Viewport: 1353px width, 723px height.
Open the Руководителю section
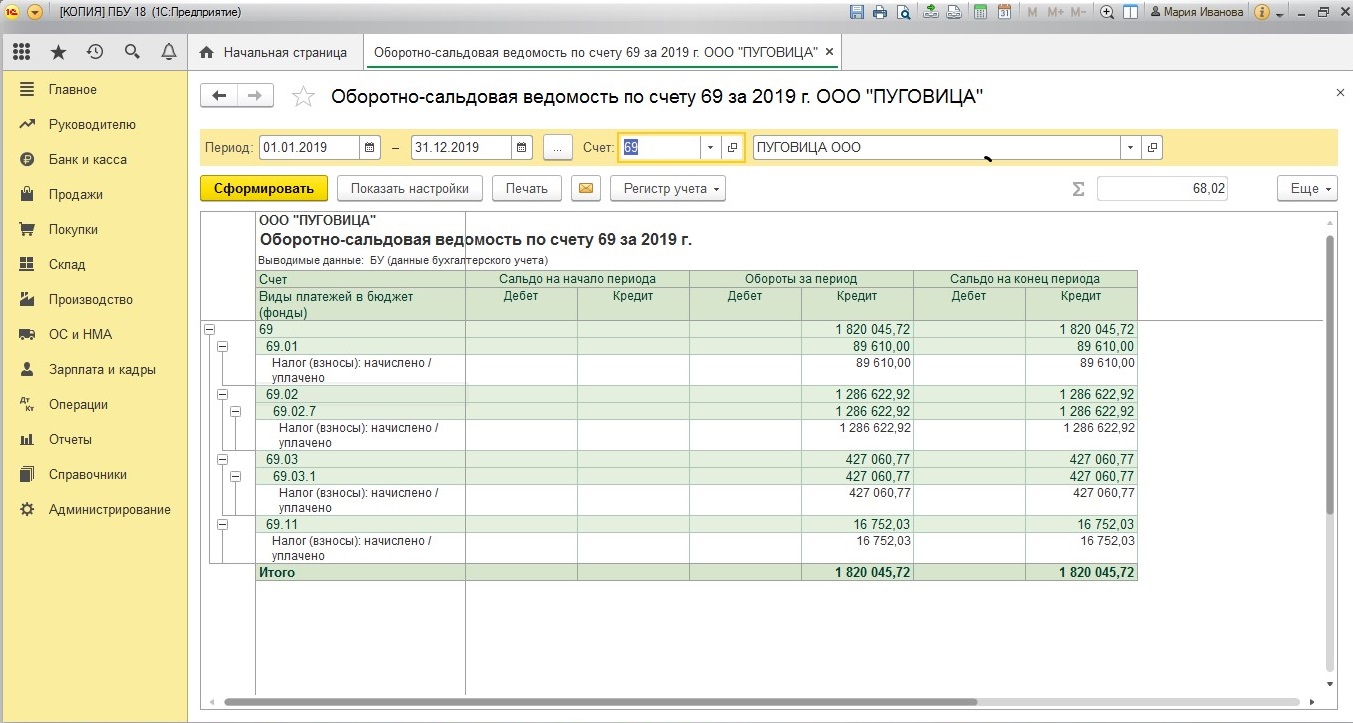(x=94, y=125)
